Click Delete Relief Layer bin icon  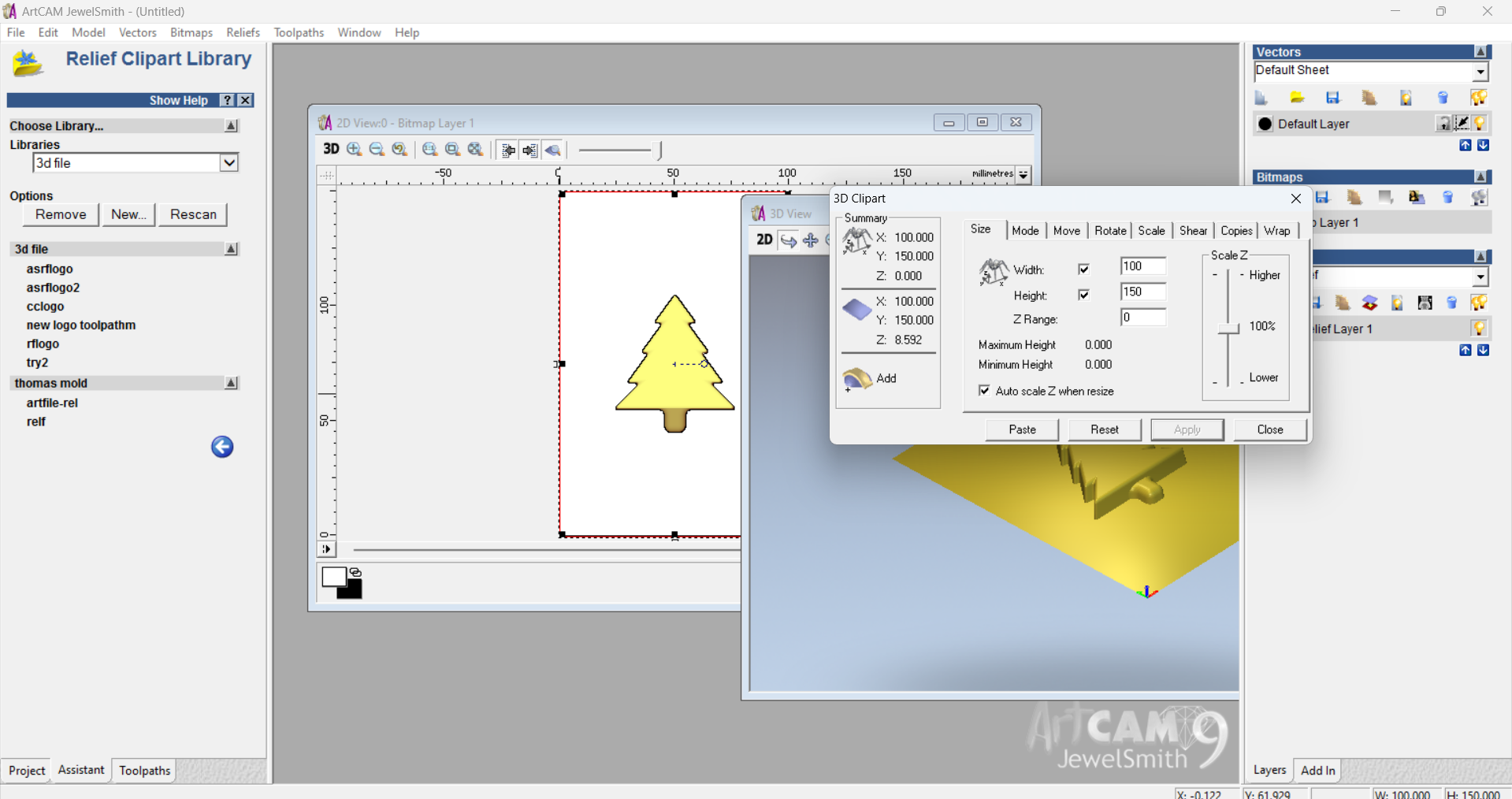(1452, 303)
